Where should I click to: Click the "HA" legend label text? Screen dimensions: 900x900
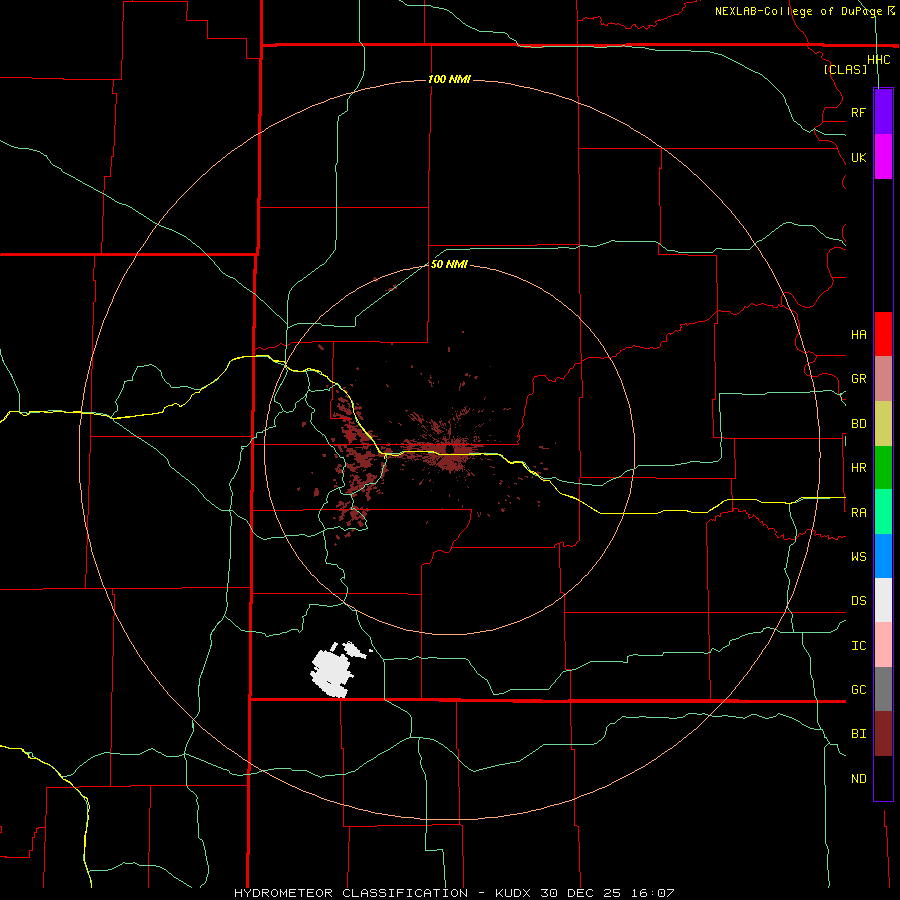858,335
